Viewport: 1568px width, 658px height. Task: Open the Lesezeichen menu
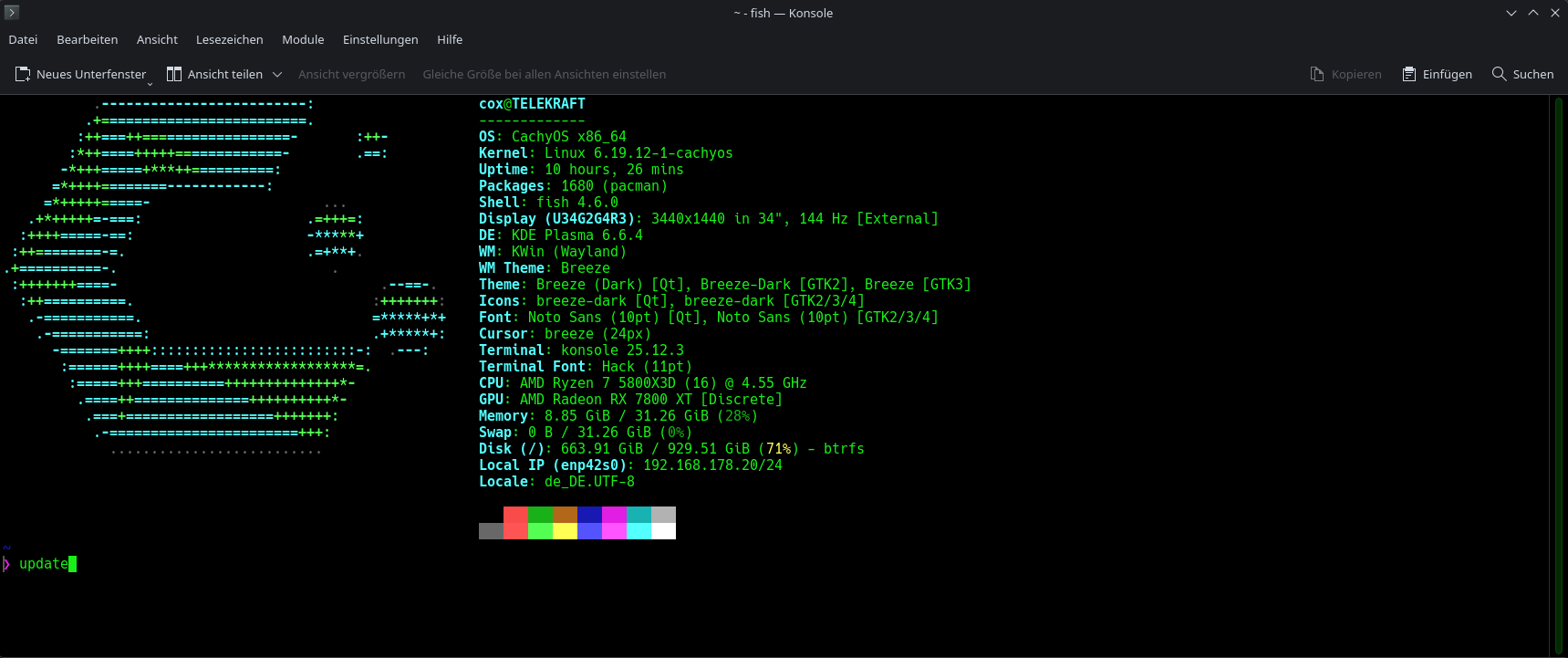(229, 39)
